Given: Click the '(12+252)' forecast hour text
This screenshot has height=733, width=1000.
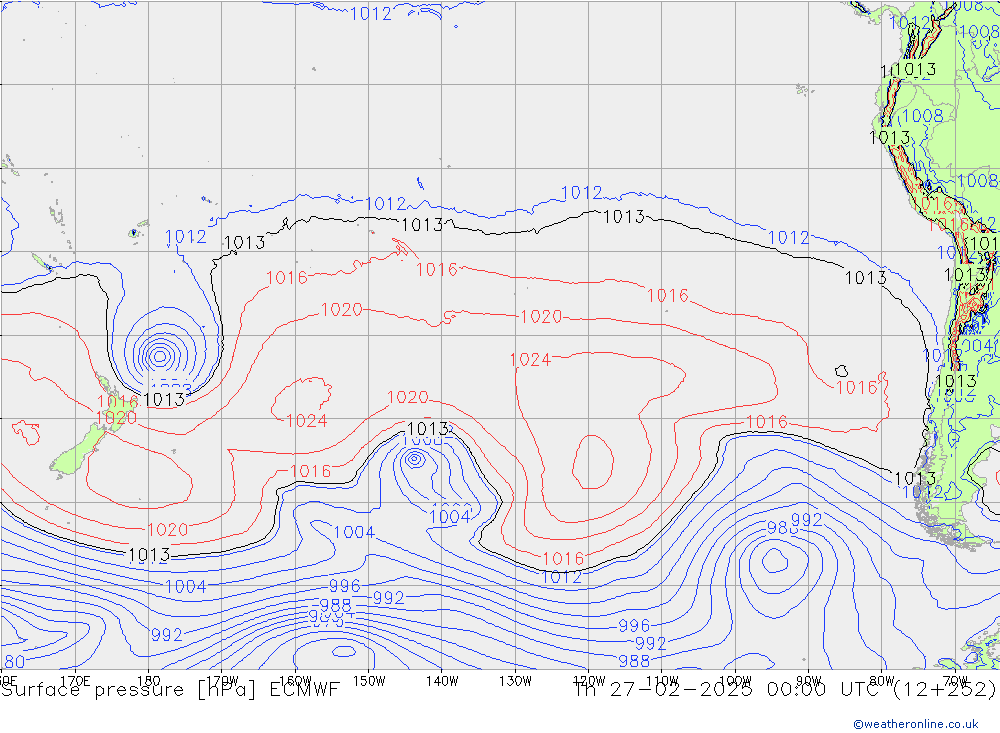Looking at the screenshot, I should point(945,690).
